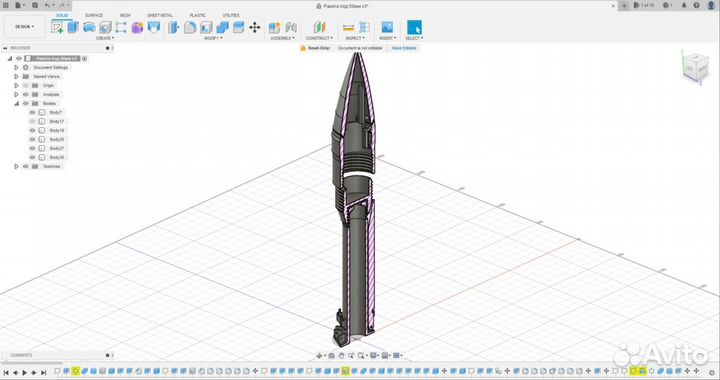This screenshot has height=380, width=720.
Task: Expand the Origin folder
Action: point(16,85)
